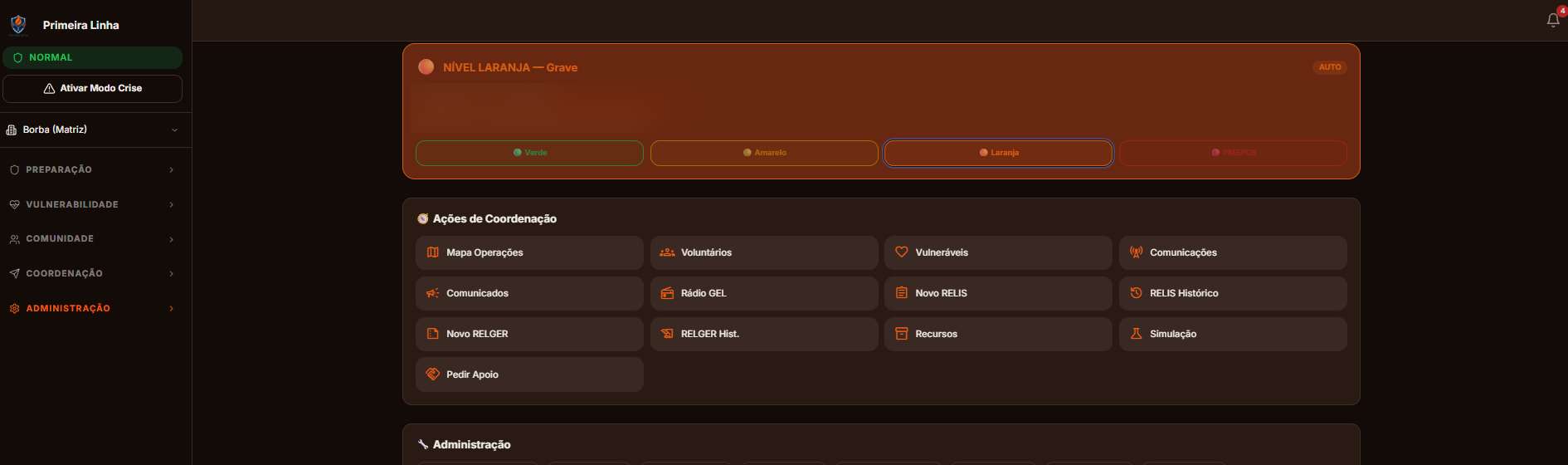Click the paper plane icon beside COORDENAÇÃO
1568x465 pixels.
[14, 273]
